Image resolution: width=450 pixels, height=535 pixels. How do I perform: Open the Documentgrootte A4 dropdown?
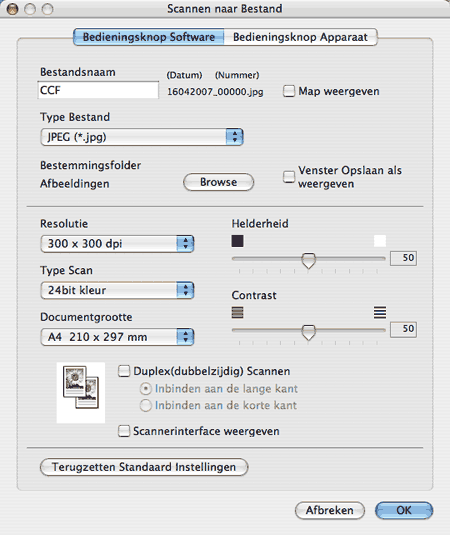pos(117,337)
